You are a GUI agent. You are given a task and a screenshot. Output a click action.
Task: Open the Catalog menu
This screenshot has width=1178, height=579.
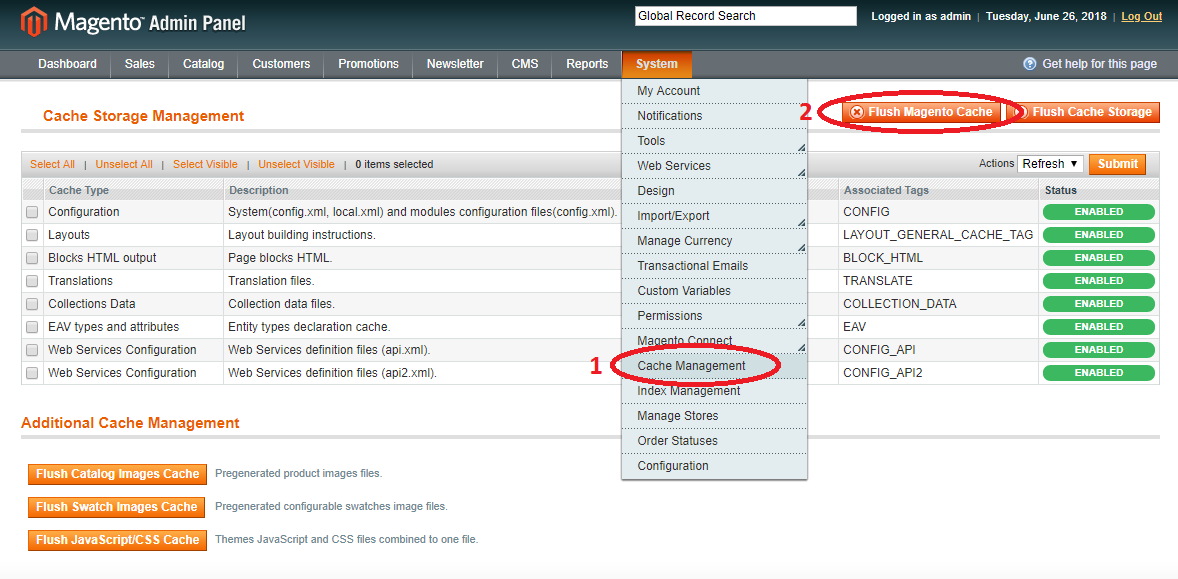(x=203, y=64)
